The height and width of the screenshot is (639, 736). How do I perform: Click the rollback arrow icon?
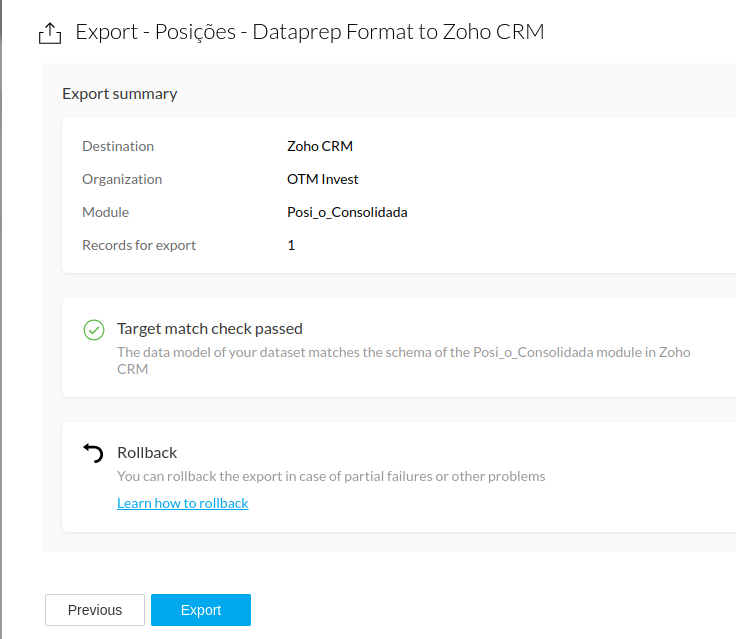(x=93, y=453)
